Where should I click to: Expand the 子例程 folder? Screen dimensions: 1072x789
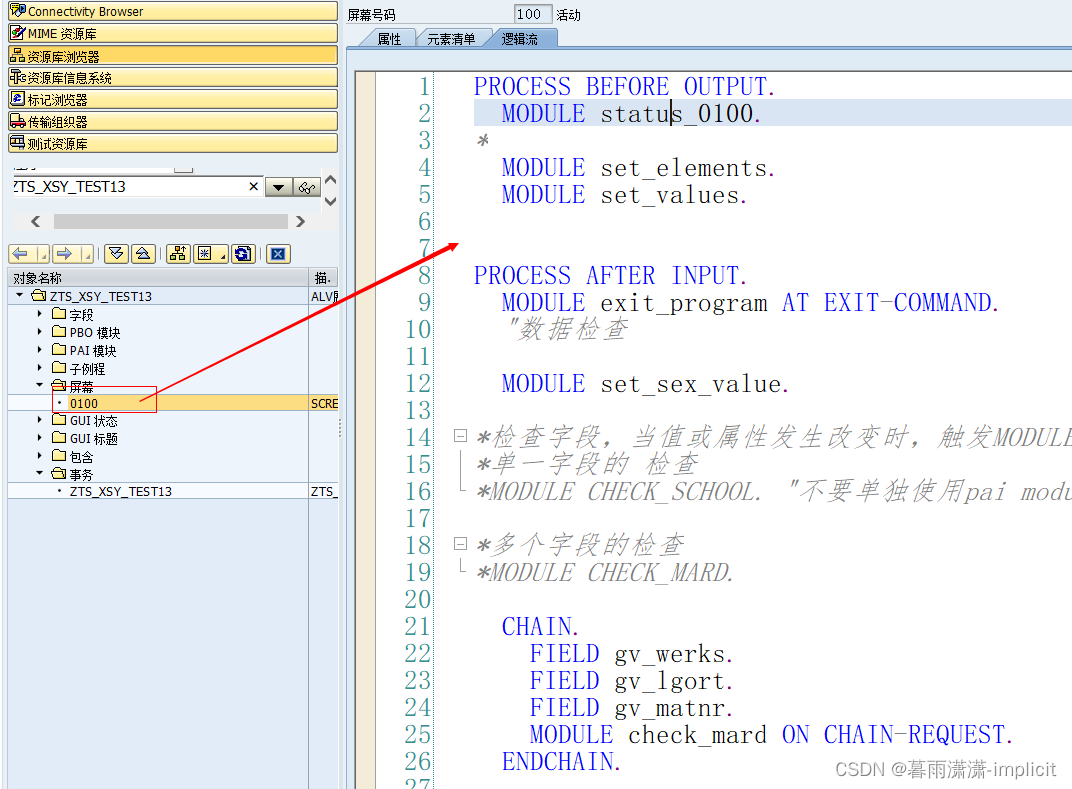pos(40,368)
